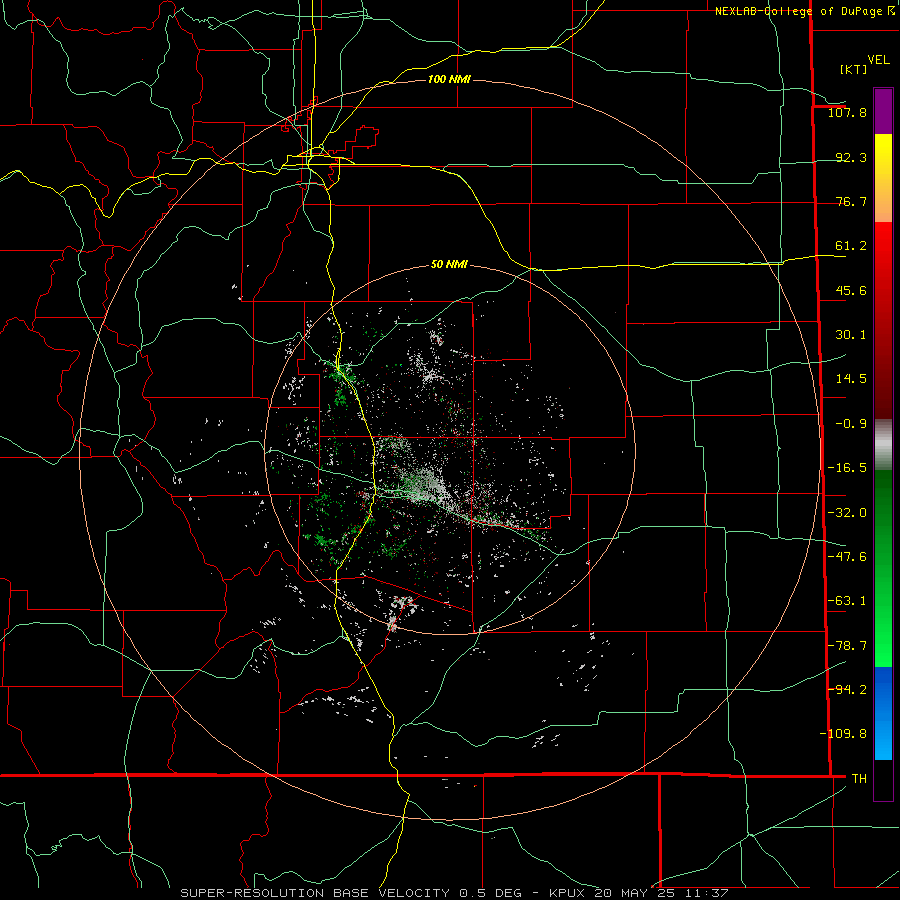Screen dimensions: 900x900
Task: Click the -94.2 velocity scale value
Action: pos(847,690)
